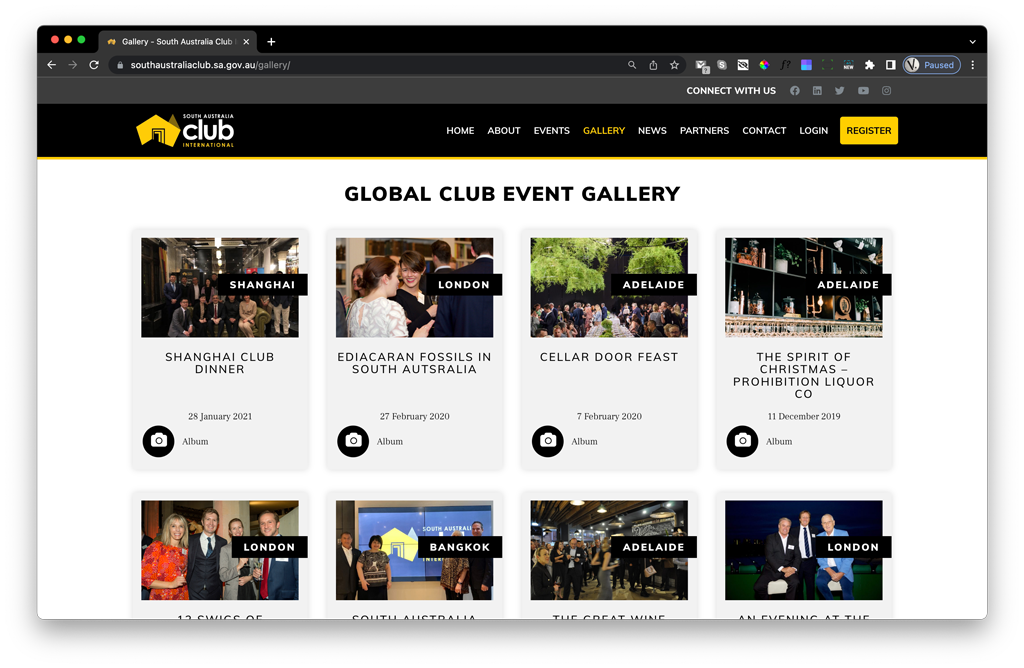This screenshot has height=668, width=1024.
Task: Open a new browser tab with plus
Action: (x=271, y=42)
